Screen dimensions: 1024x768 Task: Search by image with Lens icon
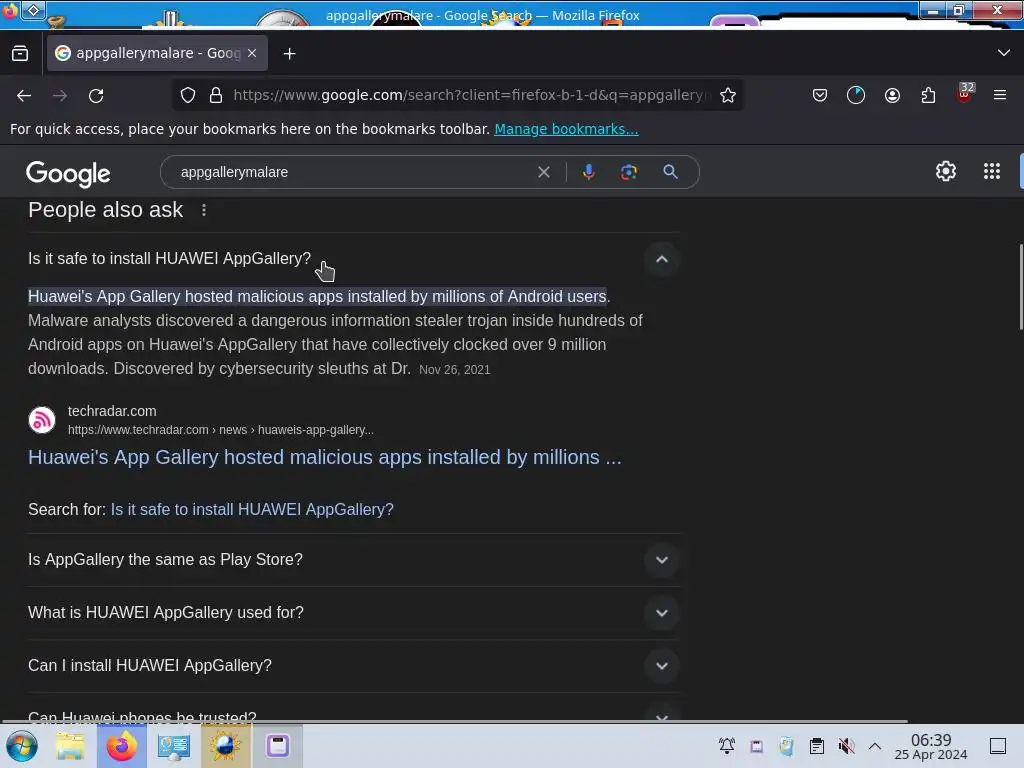coord(629,172)
